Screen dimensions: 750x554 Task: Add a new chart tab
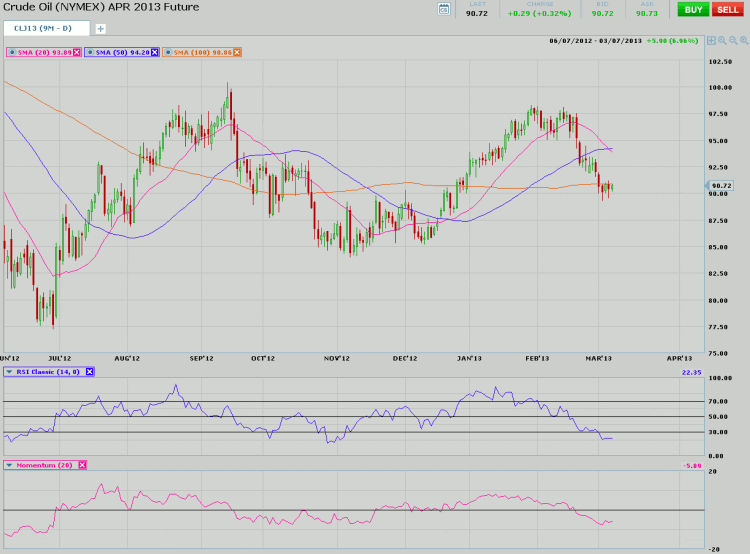coord(100,28)
